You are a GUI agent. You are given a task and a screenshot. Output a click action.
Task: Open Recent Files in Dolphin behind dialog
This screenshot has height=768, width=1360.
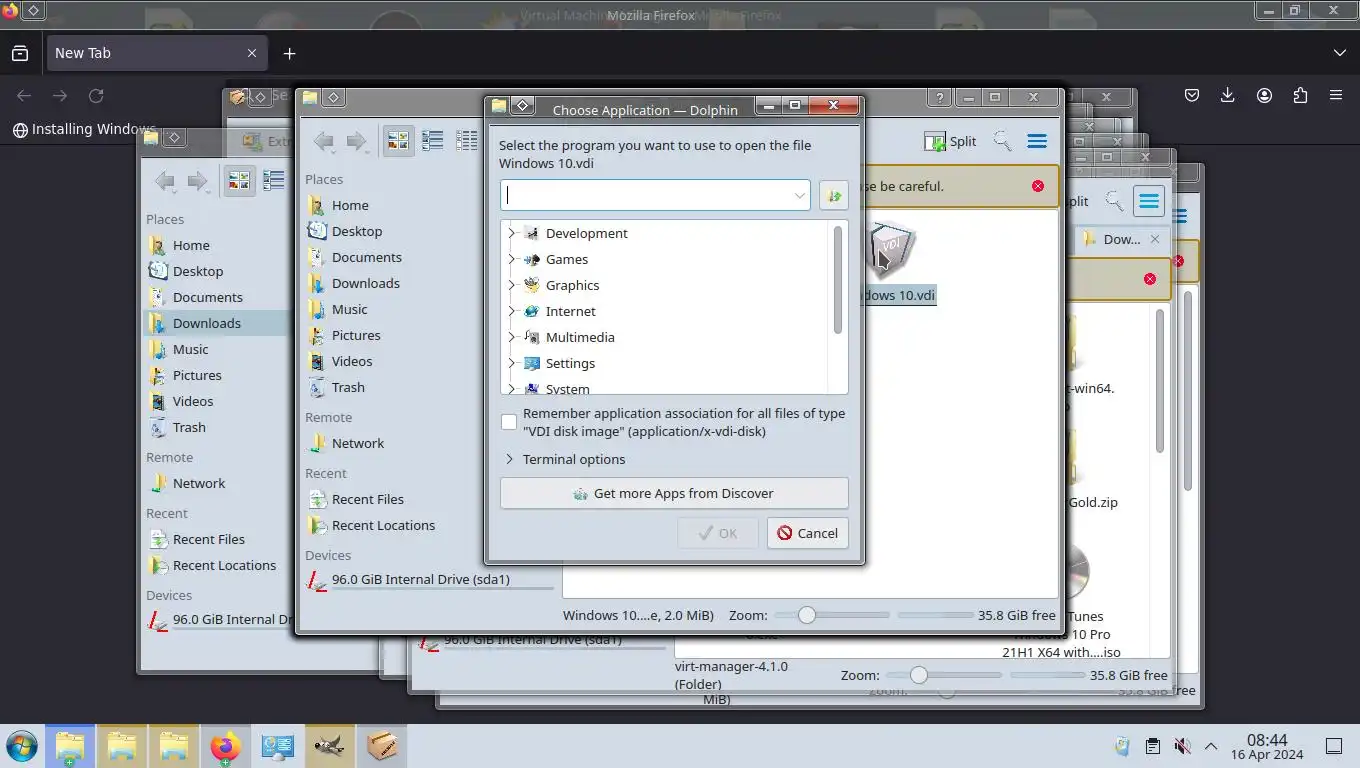coord(368,499)
